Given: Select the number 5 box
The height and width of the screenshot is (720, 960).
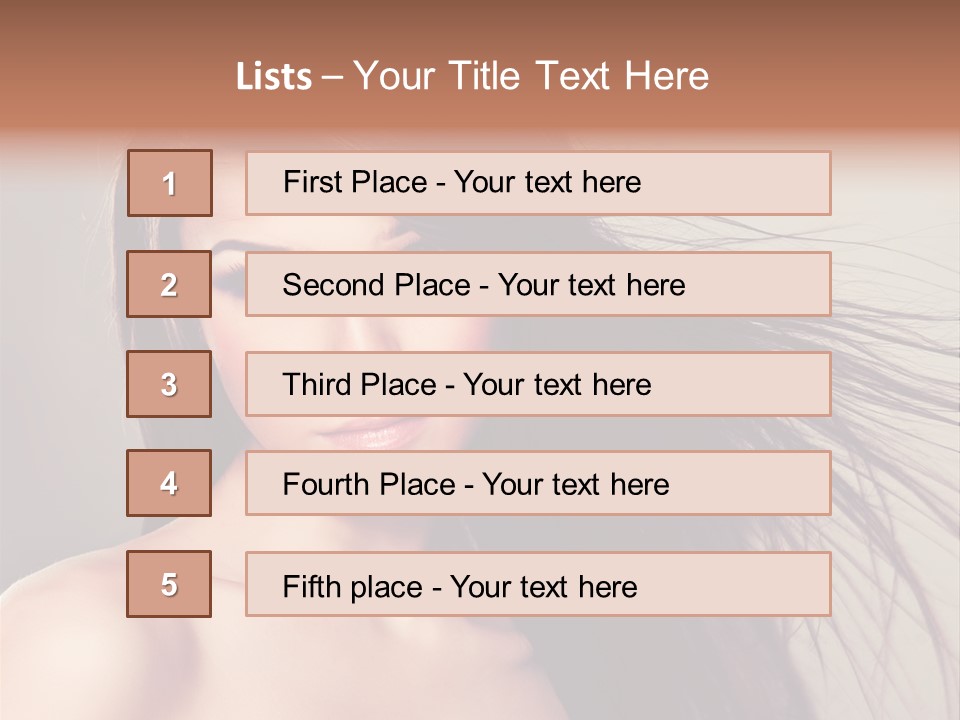Looking at the screenshot, I should [x=169, y=584].
